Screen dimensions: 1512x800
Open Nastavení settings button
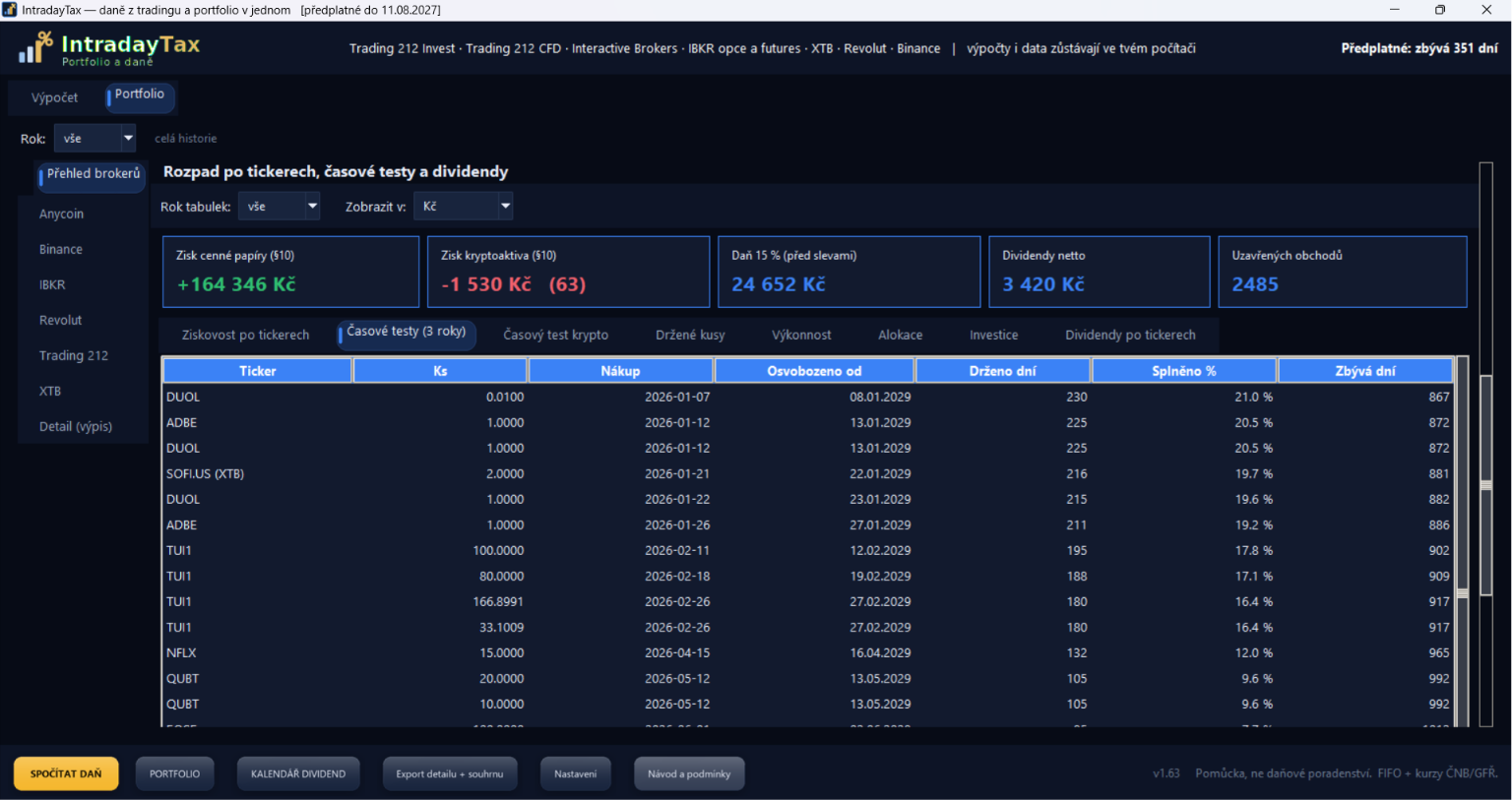pyautogui.click(x=575, y=773)
